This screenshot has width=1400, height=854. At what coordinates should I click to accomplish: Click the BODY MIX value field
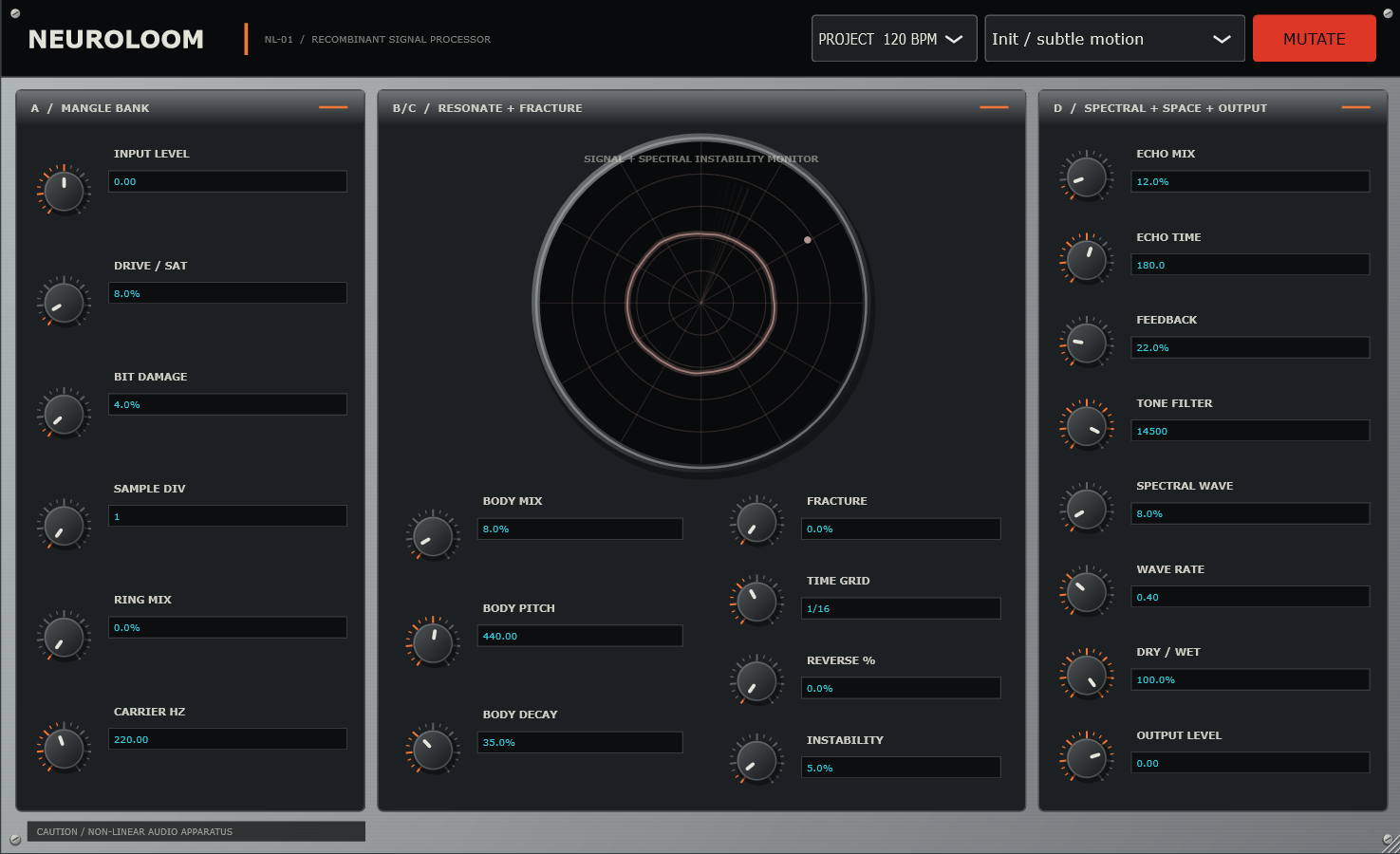(x=580, y=529)
